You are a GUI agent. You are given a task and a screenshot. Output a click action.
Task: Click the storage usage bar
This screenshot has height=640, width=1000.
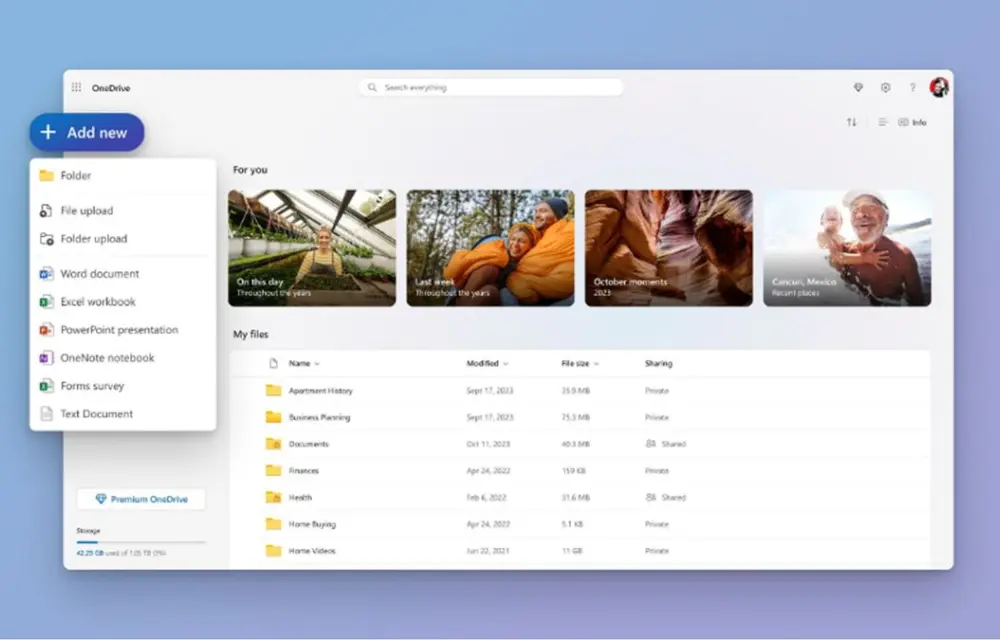pyautogui.click(x=141, y=542)
